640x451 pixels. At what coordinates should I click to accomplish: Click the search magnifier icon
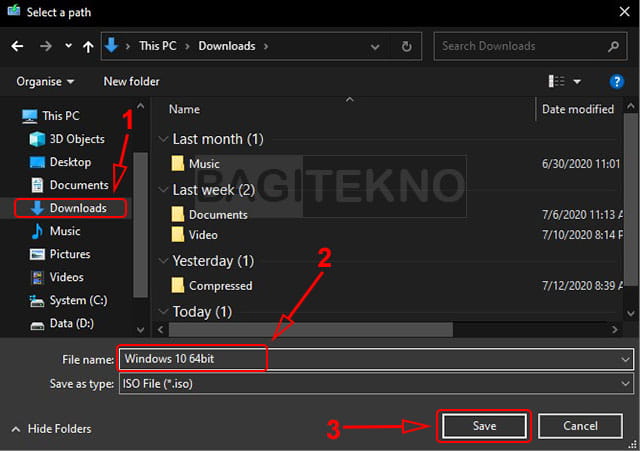coord(613,47)
